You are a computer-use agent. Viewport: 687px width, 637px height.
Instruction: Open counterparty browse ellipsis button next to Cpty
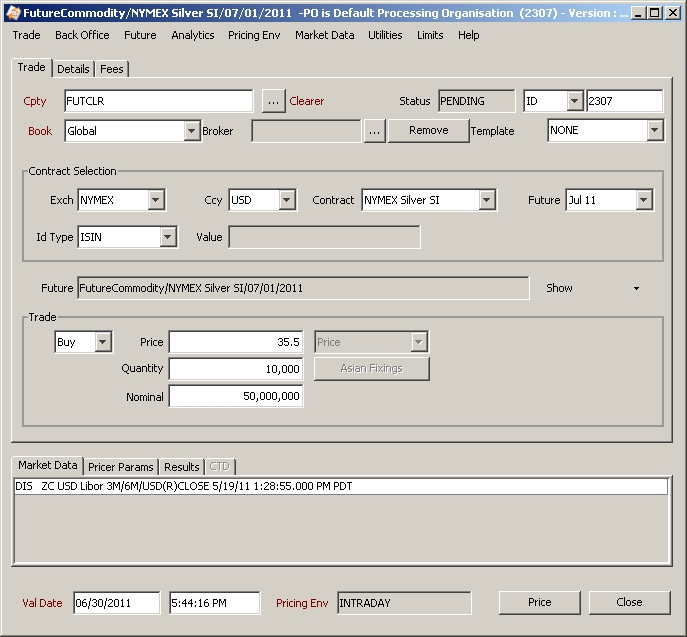click(x=273, y=101)
